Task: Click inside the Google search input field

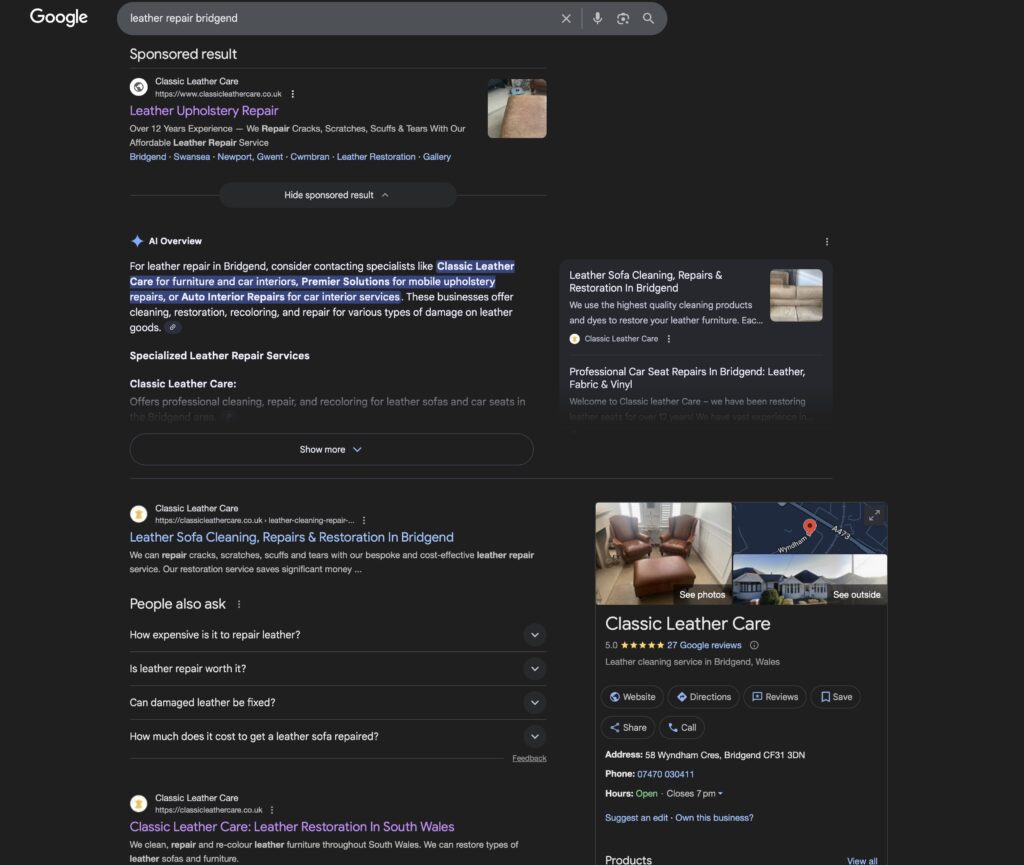Action: pos(340,18)
